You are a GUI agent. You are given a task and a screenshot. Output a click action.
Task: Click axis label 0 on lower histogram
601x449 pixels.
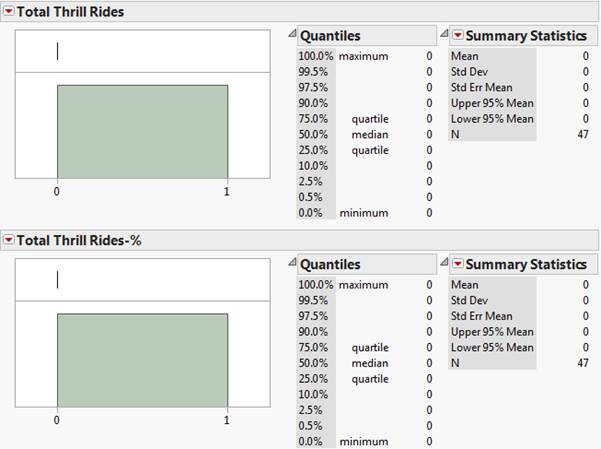pos(57,421)
